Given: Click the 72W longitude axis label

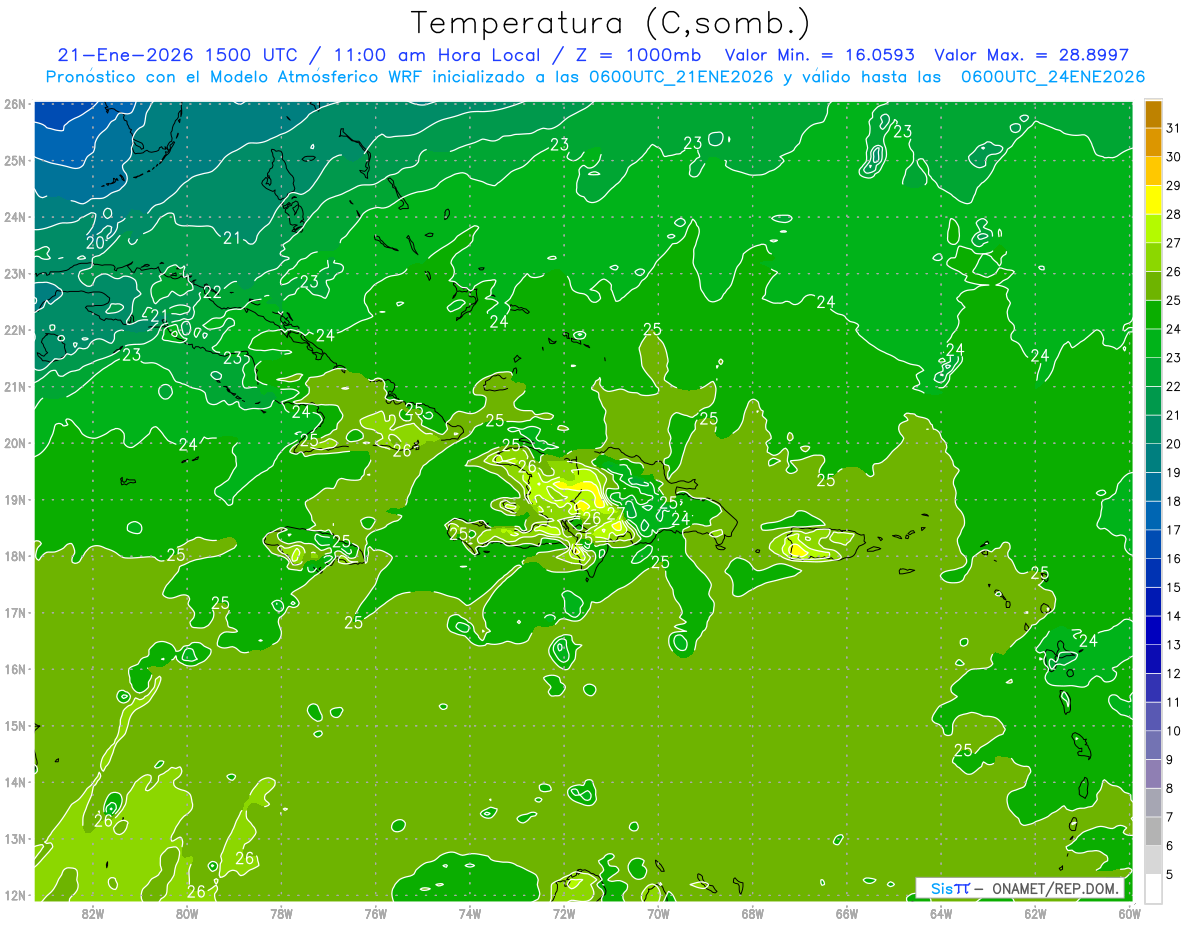Looking at the screenshot, I should tap(564, 913).
